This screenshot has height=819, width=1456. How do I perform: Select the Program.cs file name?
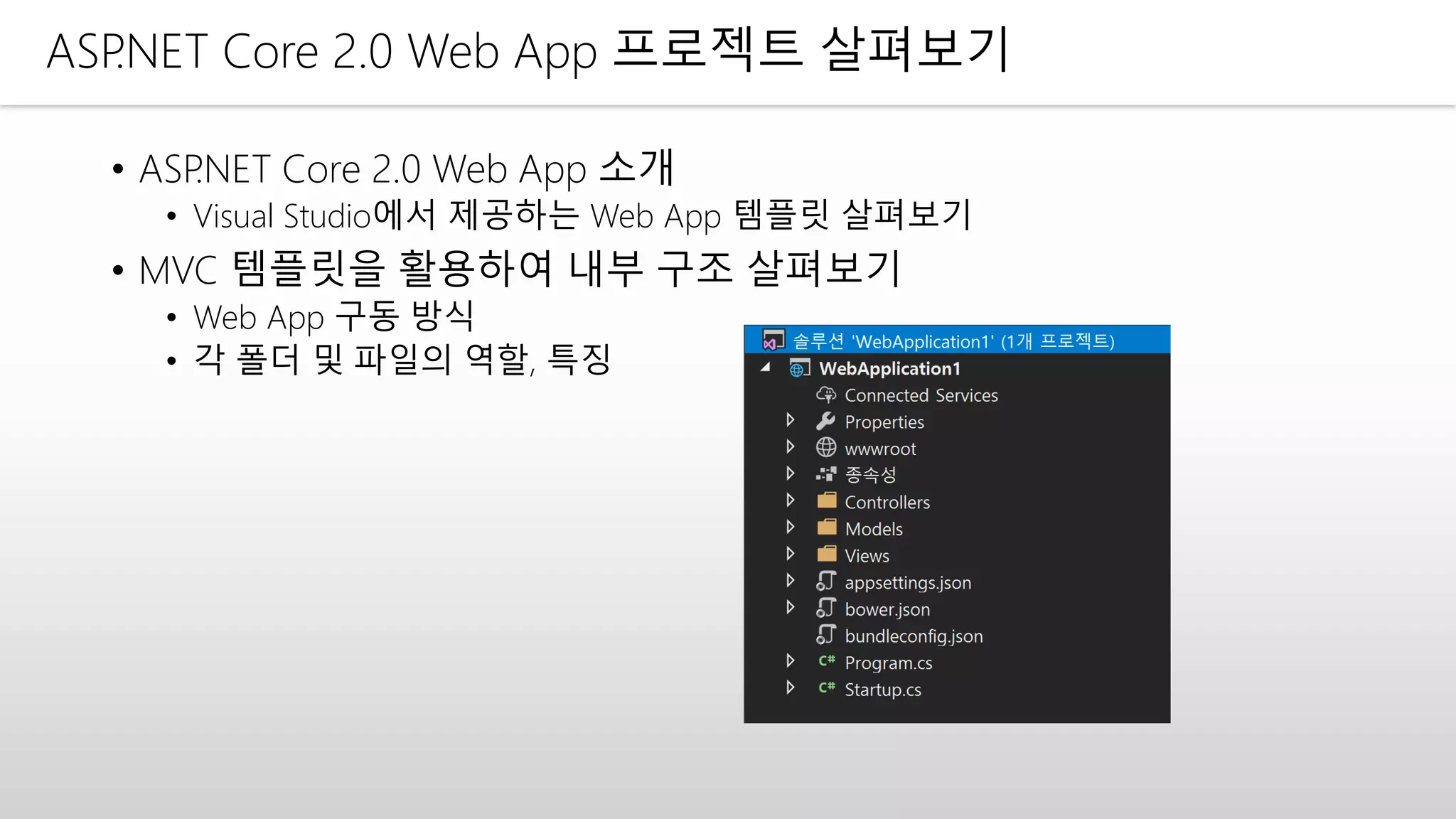click(889, 663)
